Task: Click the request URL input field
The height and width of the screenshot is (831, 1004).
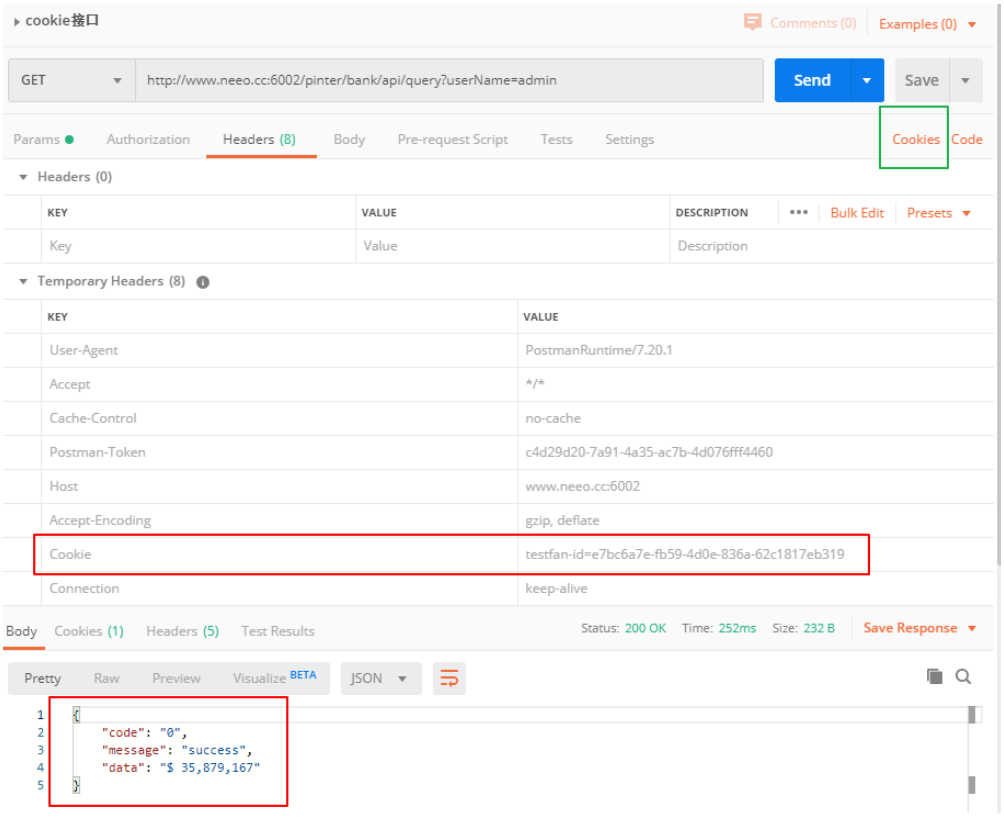Action: [x=450, y=80]
